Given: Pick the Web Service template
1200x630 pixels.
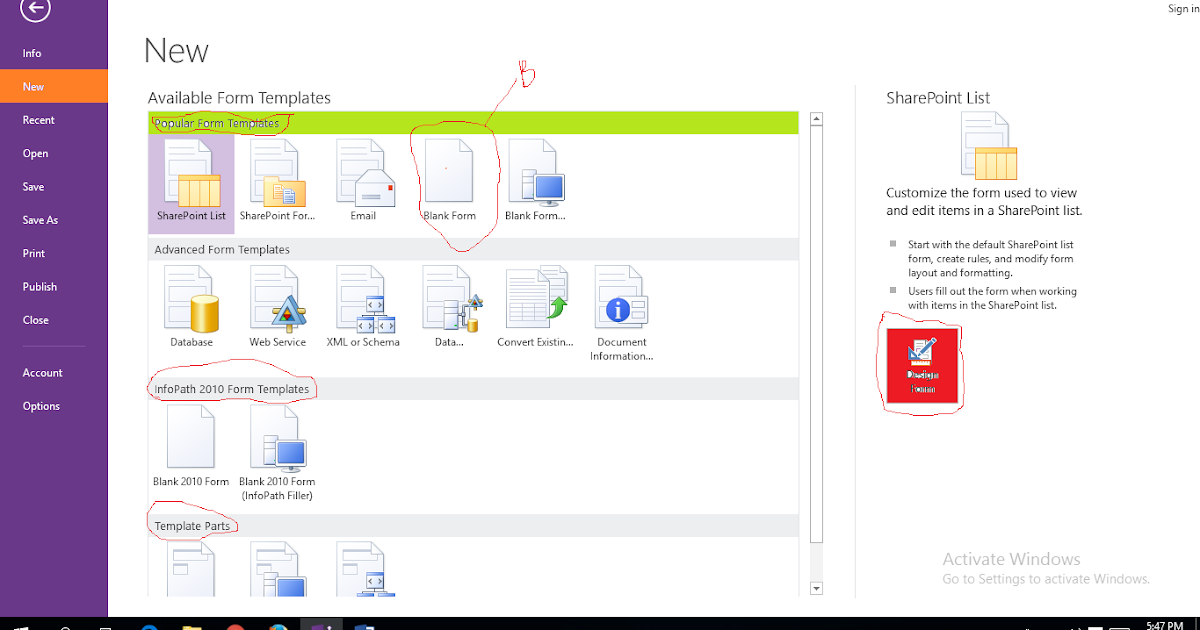Looking at the screenshot, I should pyautogui.click(x=278, y=300).
